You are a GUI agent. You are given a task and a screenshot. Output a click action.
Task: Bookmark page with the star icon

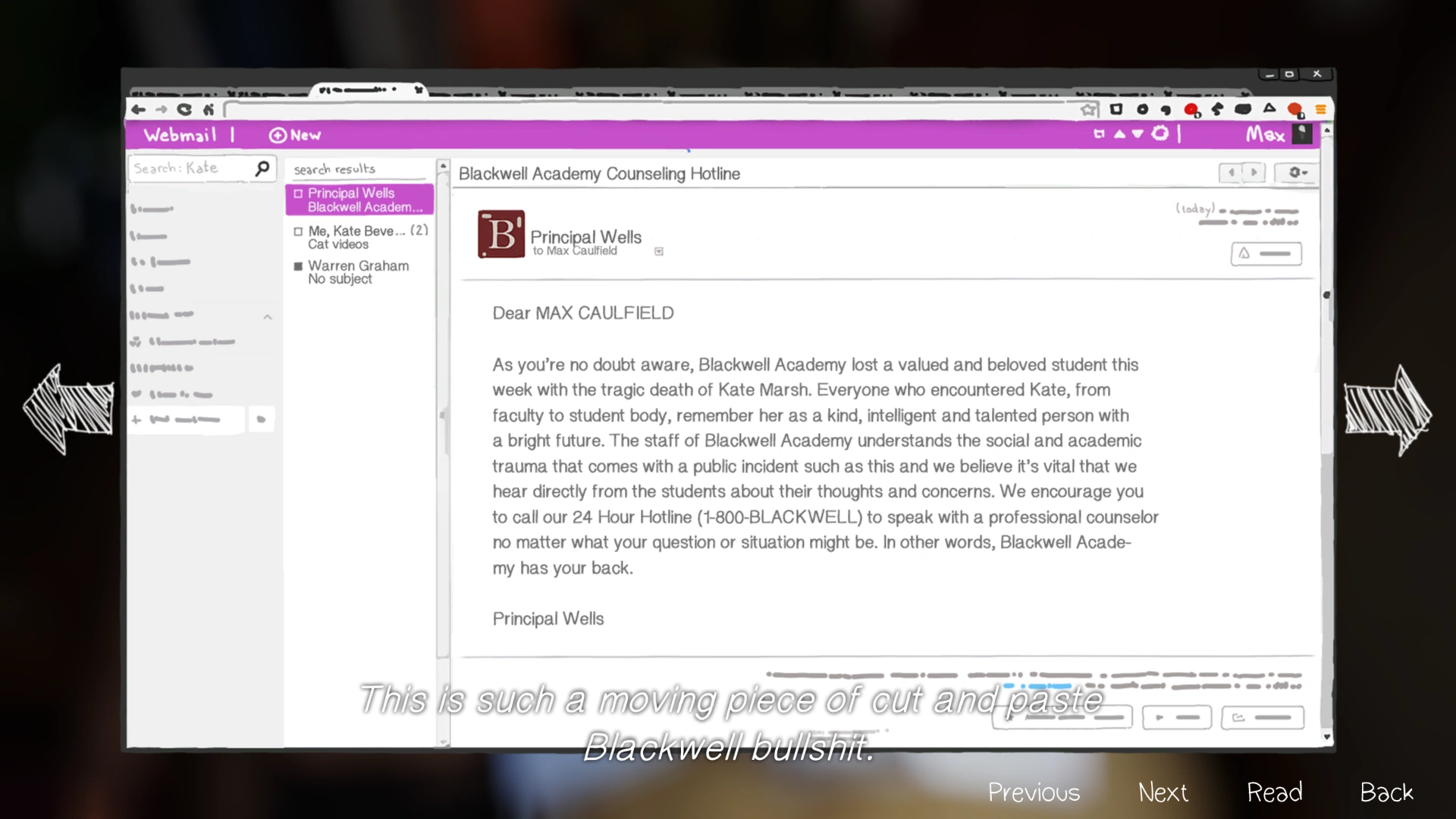pyautogui.click(x=1089, y=109)
